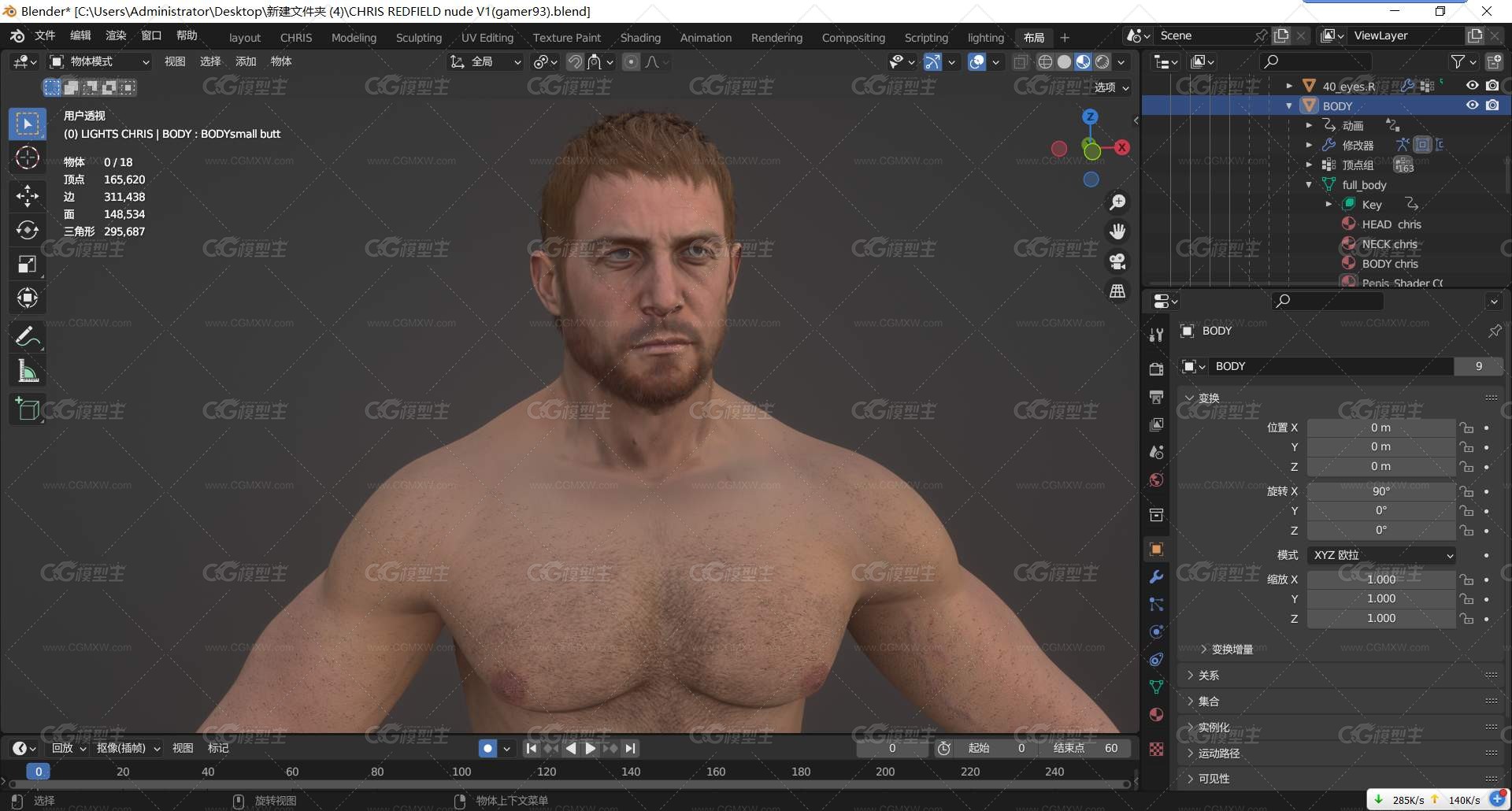Disable BODY render camera toggle
The width and height of the screenshot is (1512, 811).
[1492, 106]
